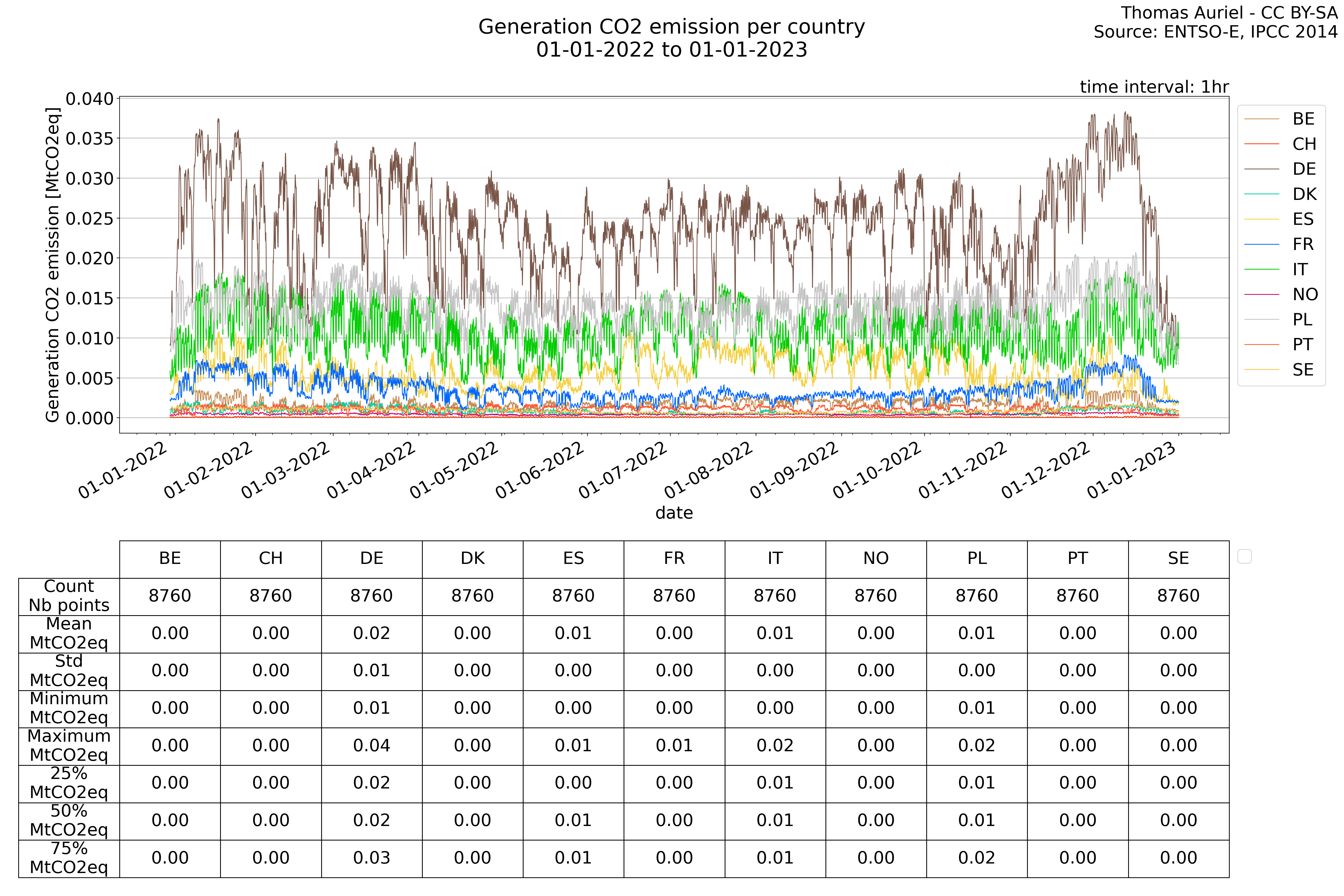The image size is (1344, 896).
Task: Click the small empty box beside table
Action: 1244,556
